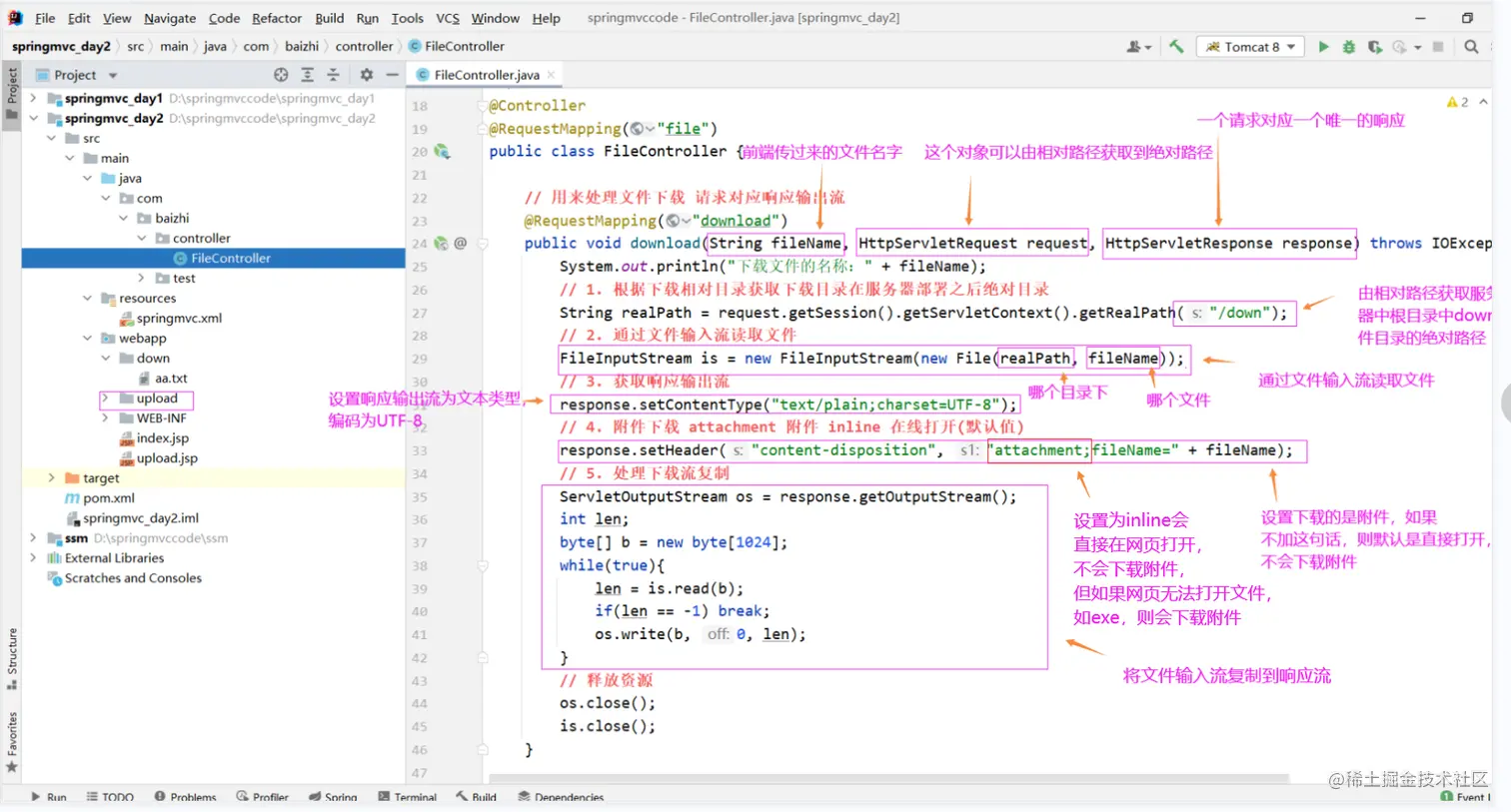Click the FileController breadcrumb
1511x812 pixels.
click(x=457, y=46)
